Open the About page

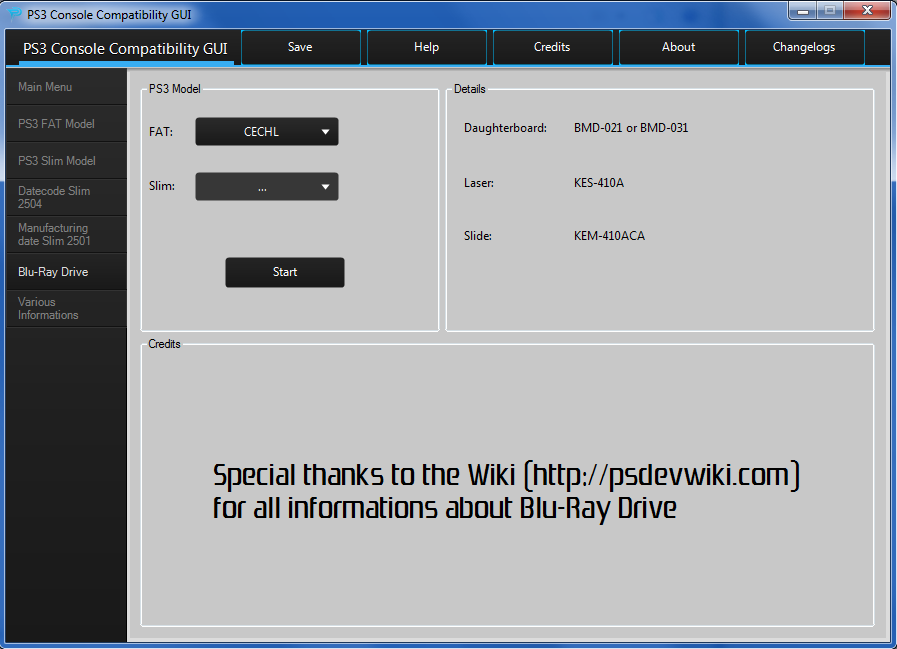678,48
